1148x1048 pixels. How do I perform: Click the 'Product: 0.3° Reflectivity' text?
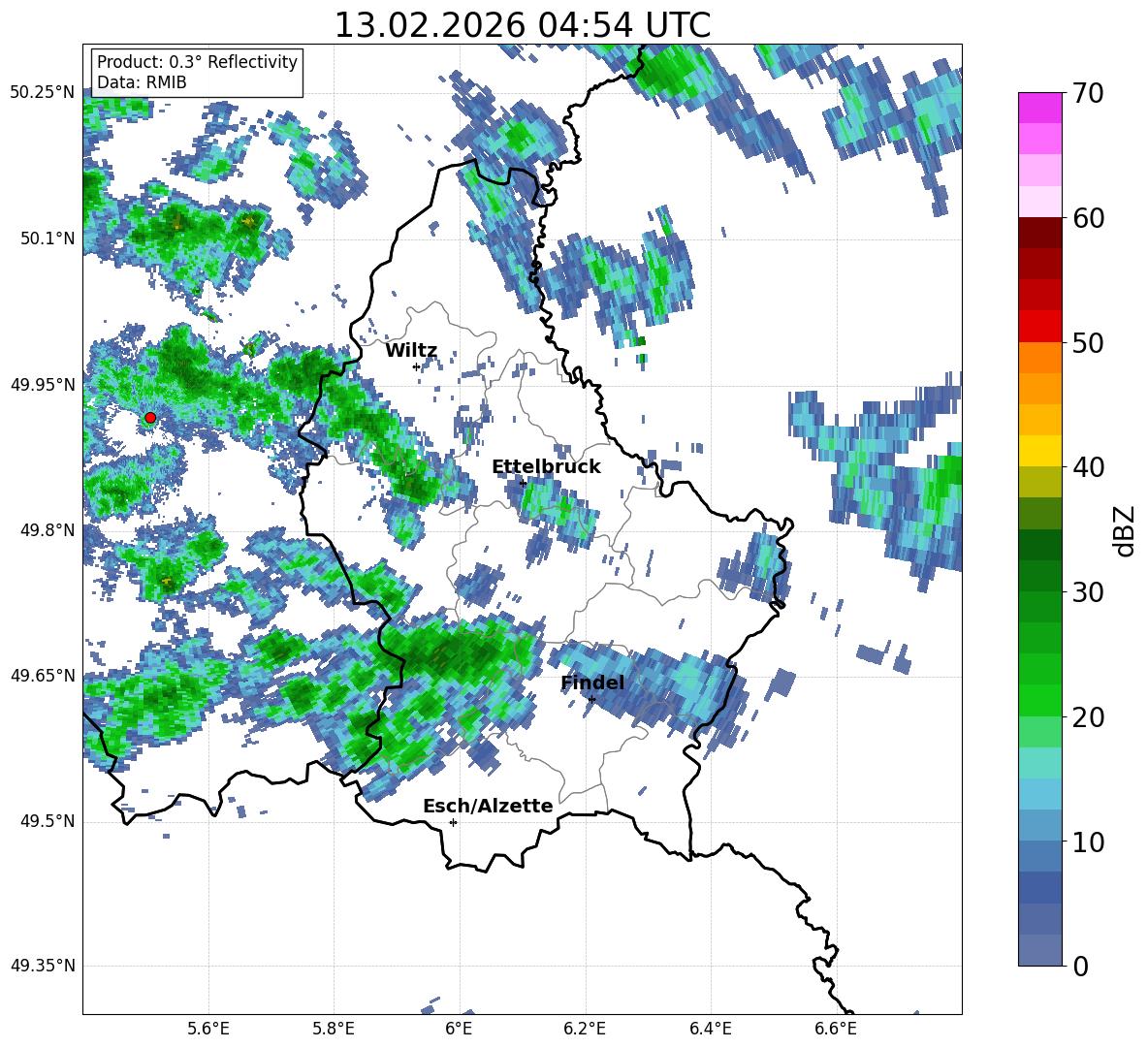pyautogui.click(x=197, y=62)
